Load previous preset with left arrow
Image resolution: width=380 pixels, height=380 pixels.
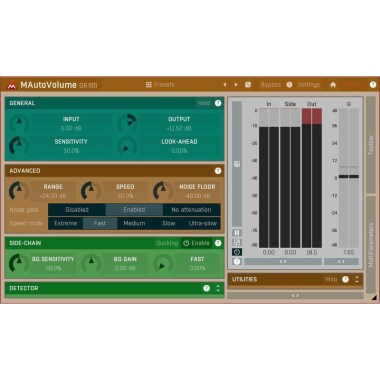pos(224,85)
